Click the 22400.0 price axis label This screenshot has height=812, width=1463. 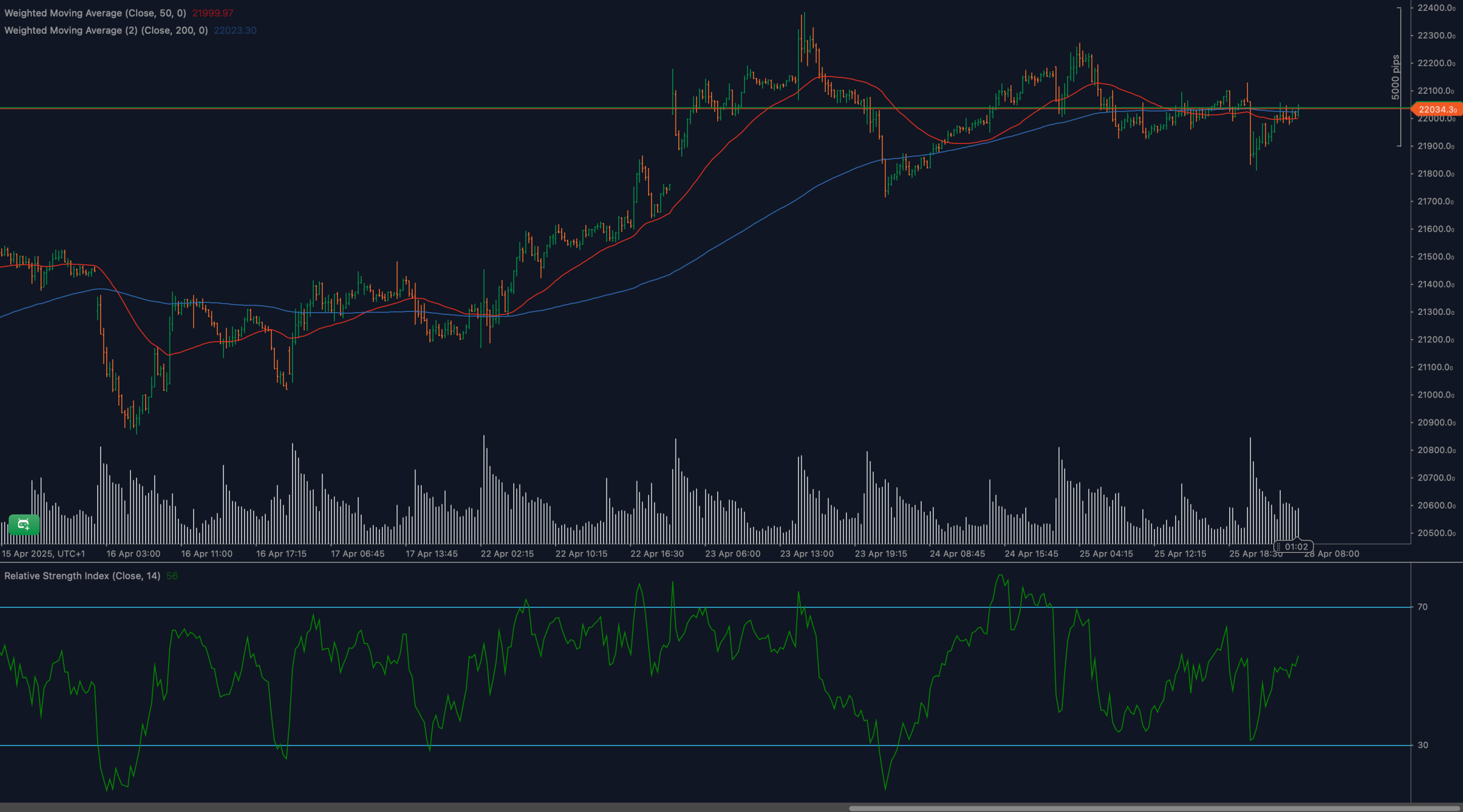tap(1436, 7)
